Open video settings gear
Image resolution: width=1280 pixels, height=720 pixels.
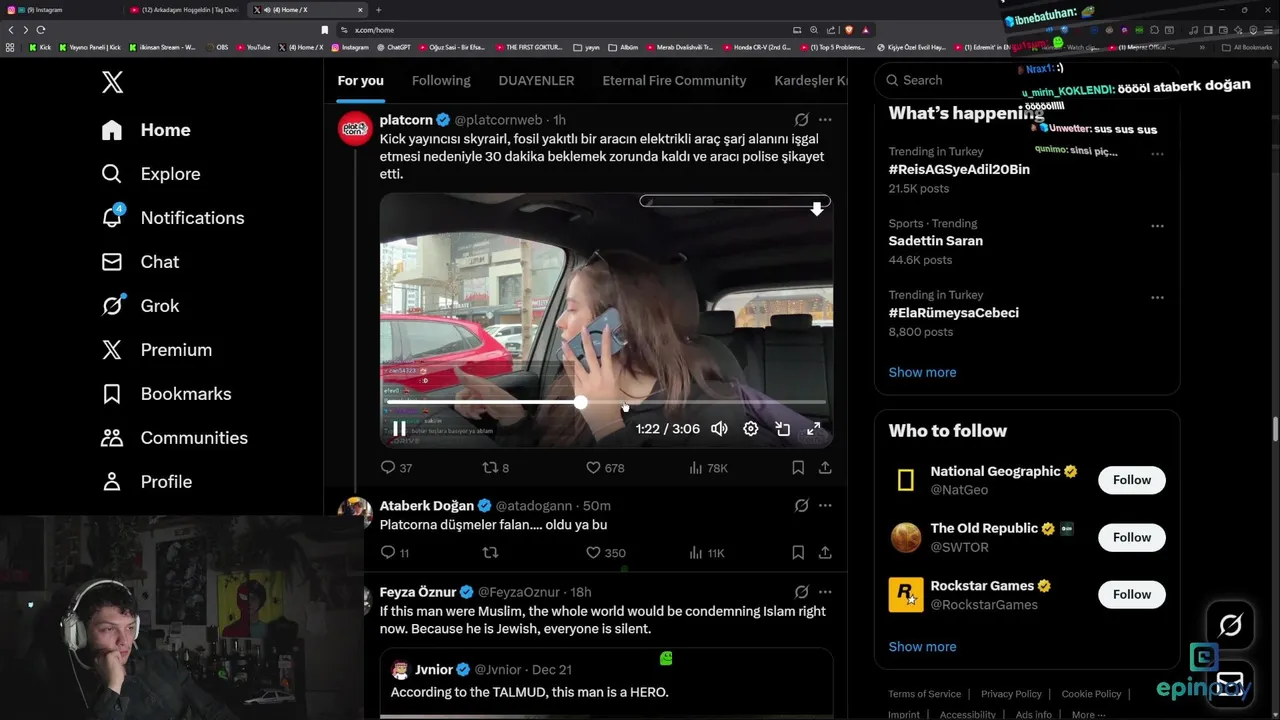click(751, 428)
